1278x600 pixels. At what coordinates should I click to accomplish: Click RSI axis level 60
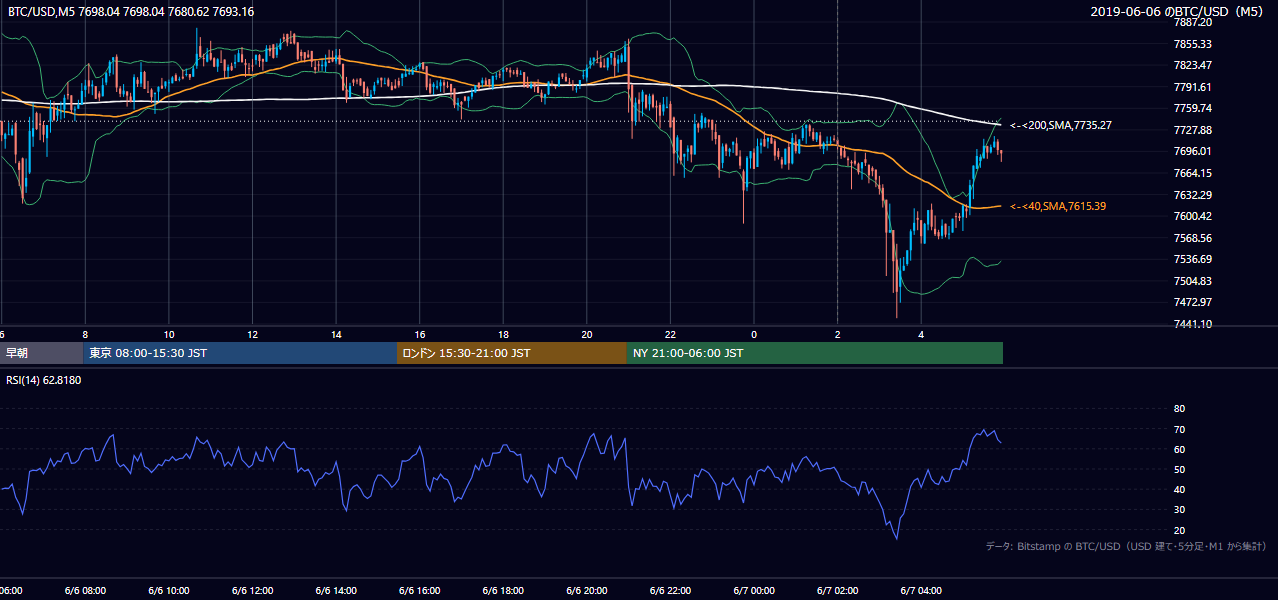point(1179,449)
